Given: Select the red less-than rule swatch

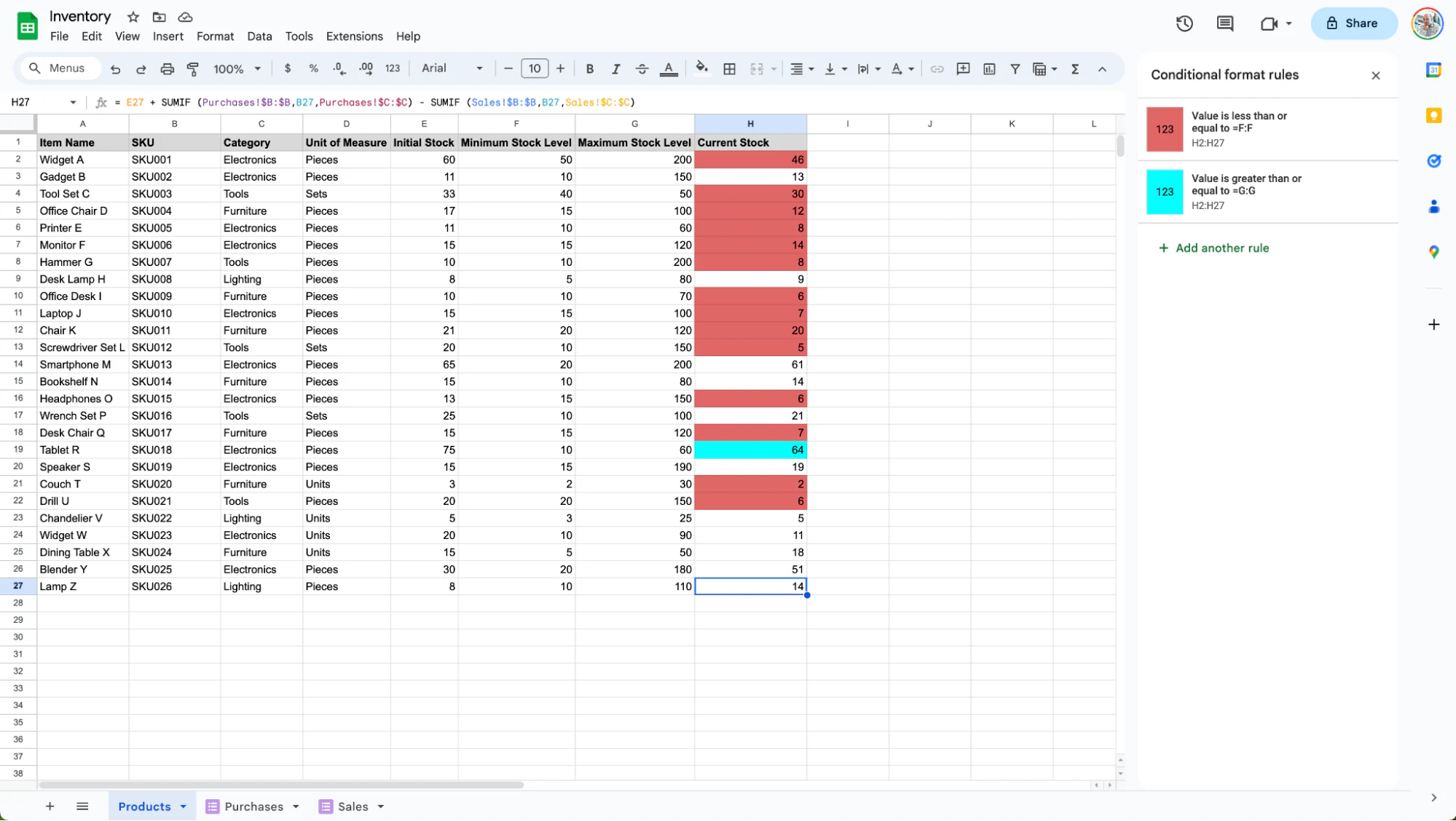Looking at the screenshot, I should click(1164, 130).
